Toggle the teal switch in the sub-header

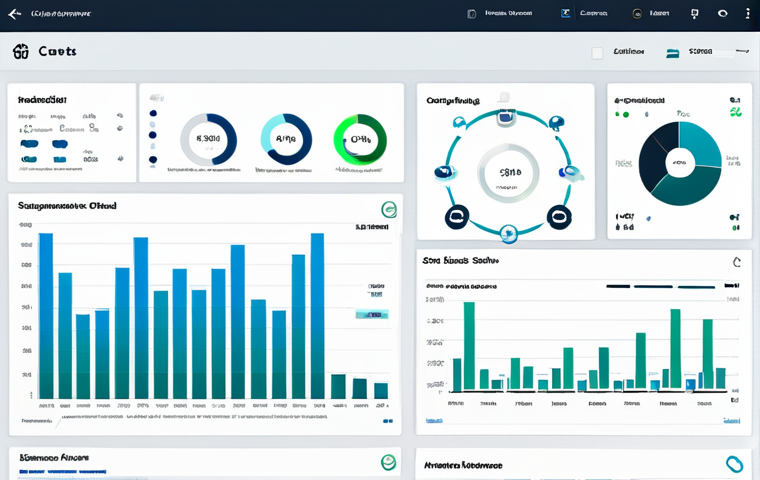pyautogui.click(x=673, y=53)
